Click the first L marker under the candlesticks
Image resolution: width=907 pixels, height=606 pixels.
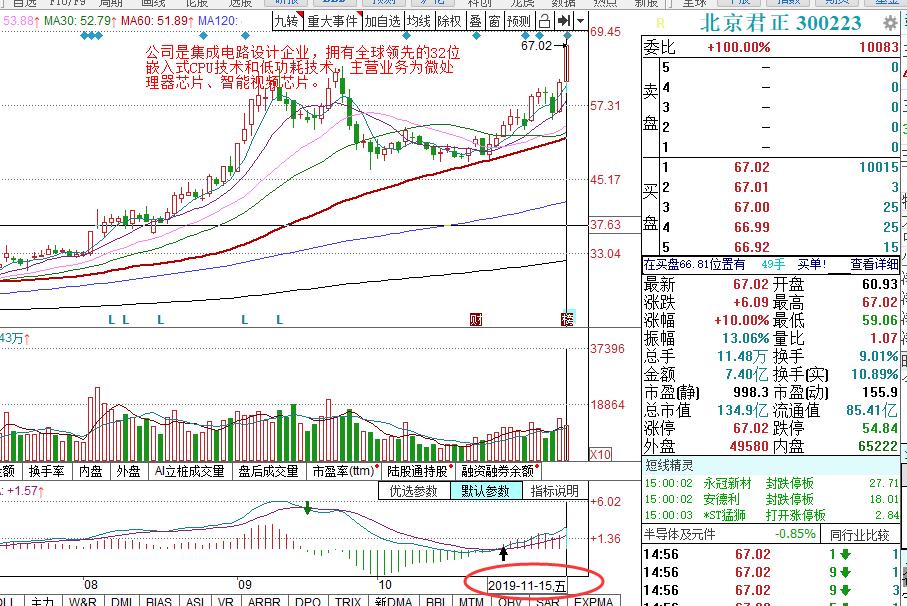coord(112,319)
